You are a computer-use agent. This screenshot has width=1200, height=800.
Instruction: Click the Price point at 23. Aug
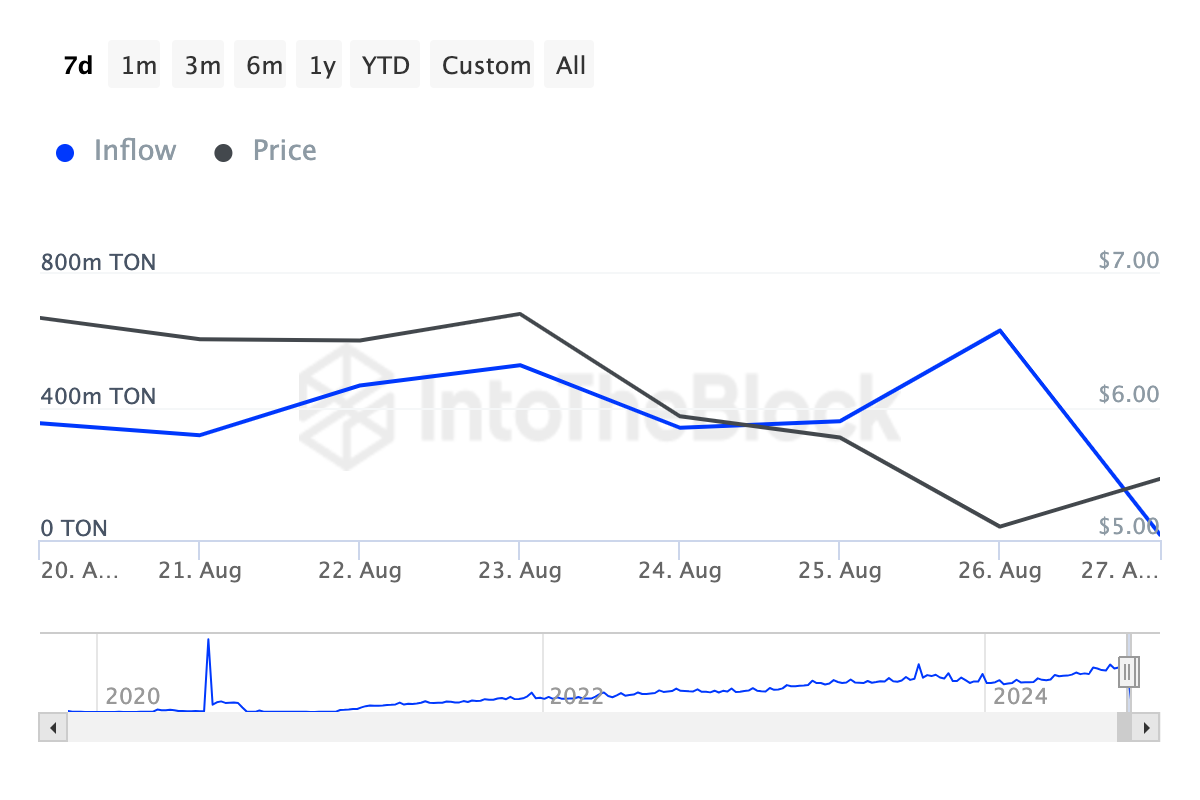pos(519,314)
